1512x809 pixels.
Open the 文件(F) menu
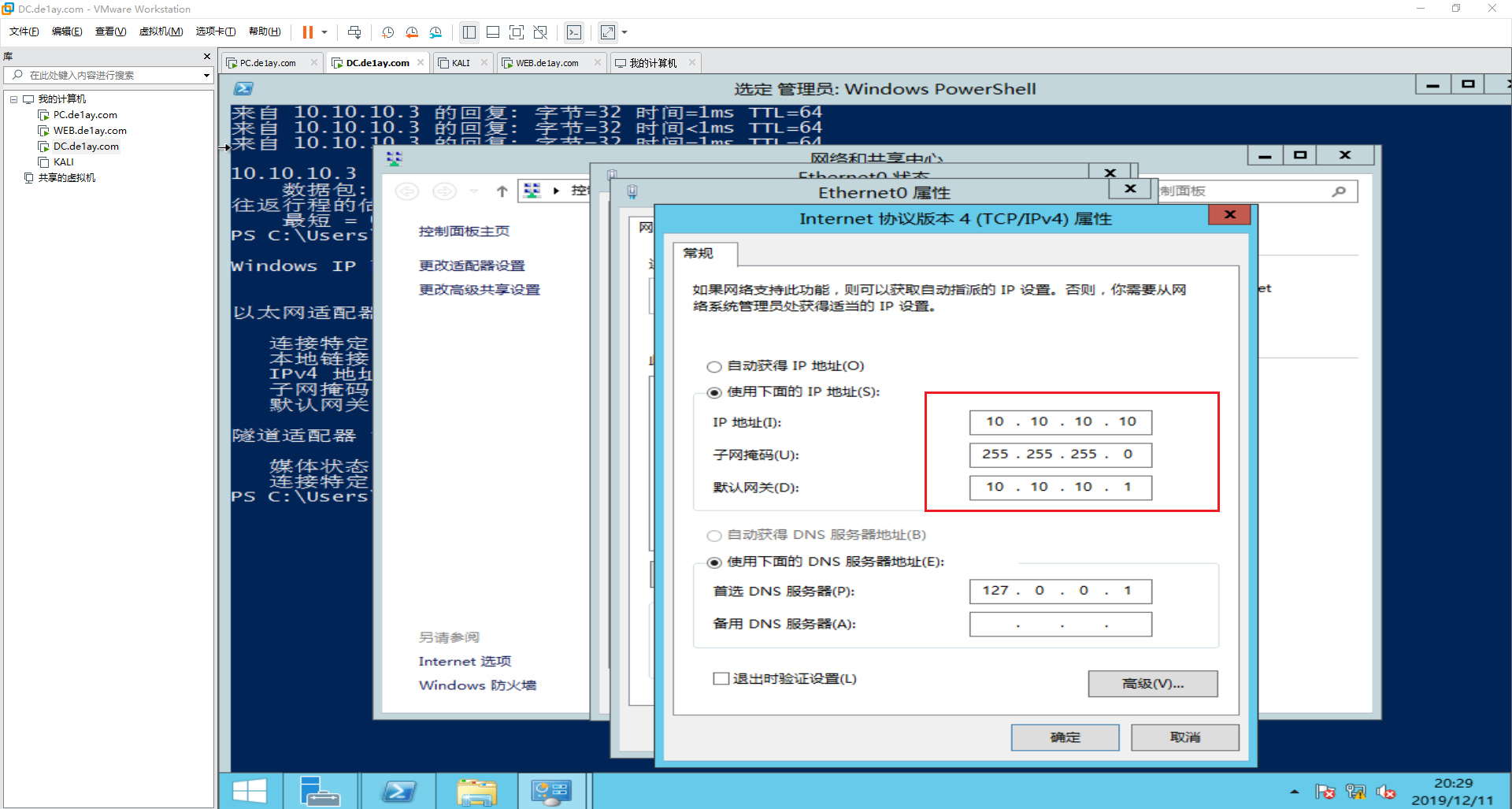pyautogui.click(x=24, y=32)
